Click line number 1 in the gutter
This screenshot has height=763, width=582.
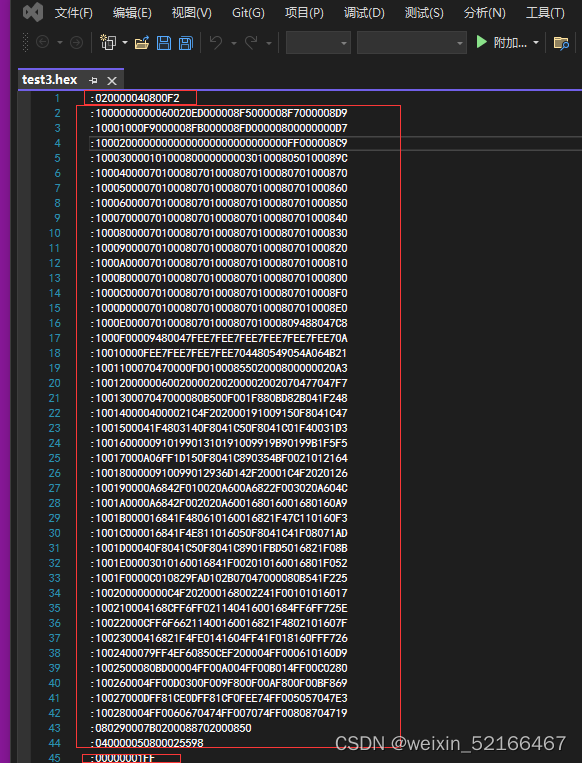57,99
